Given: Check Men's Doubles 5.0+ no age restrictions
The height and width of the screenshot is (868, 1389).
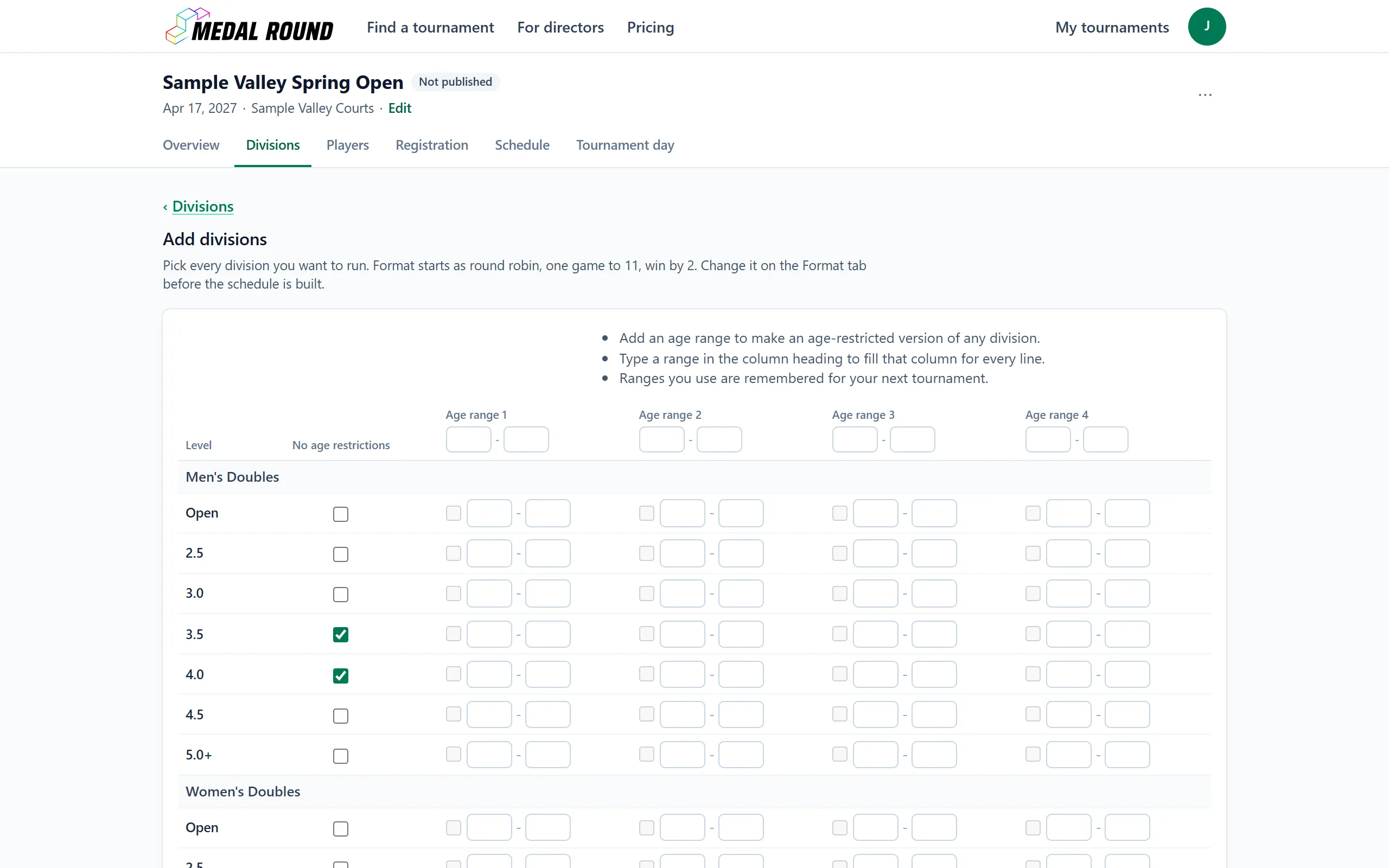Looking at the screenshot, I should point(340,756).
